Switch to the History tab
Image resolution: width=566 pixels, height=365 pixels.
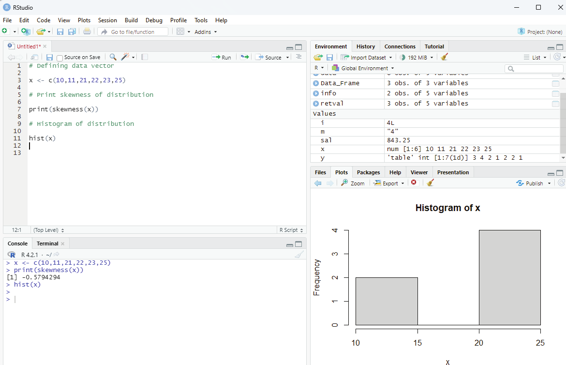point(365,47)
